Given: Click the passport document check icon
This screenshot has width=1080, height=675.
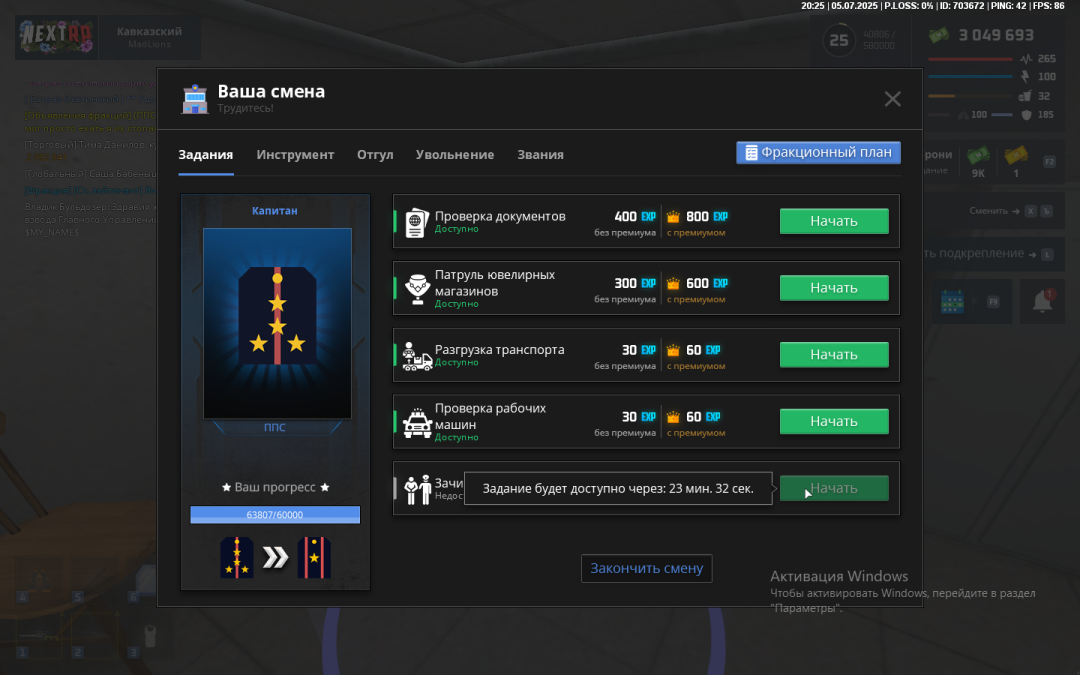Looking at the screenshot, I should 417,222.
